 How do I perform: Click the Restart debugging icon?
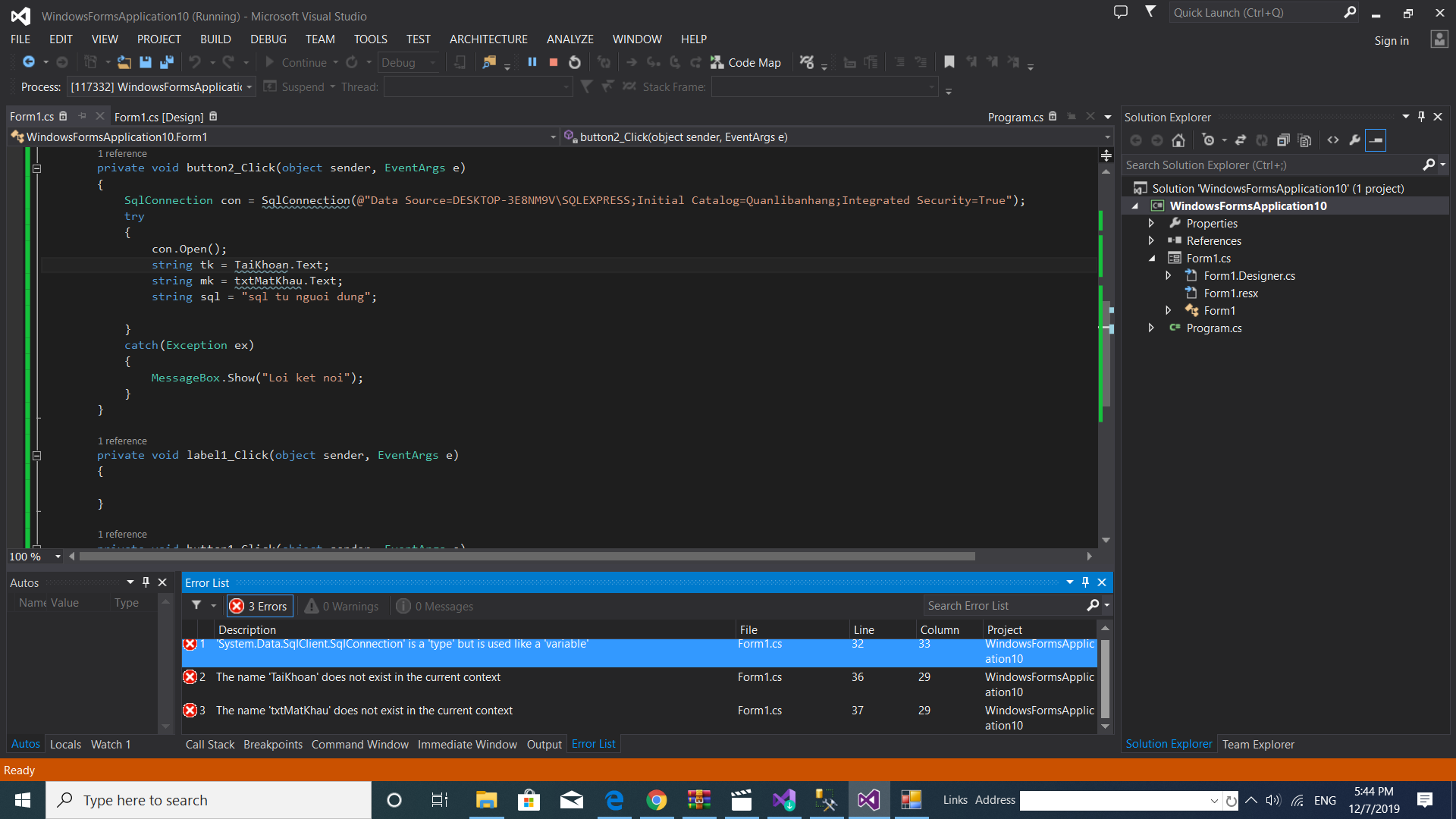coord(575,62)
